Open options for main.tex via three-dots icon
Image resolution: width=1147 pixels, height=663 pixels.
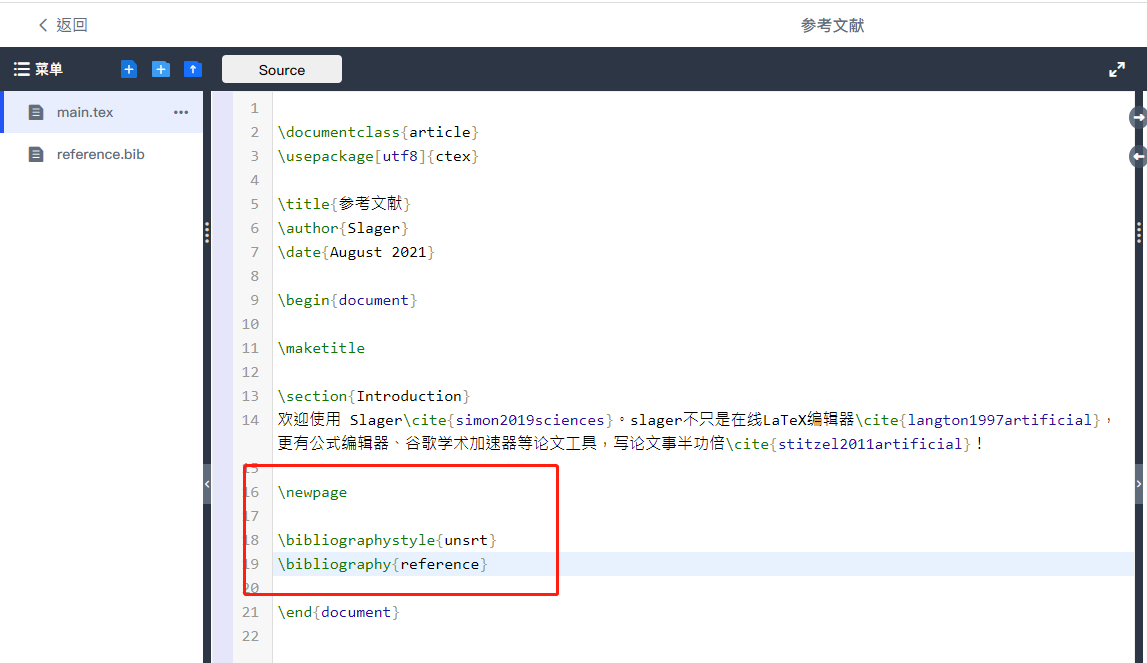[x=181, y=113]
